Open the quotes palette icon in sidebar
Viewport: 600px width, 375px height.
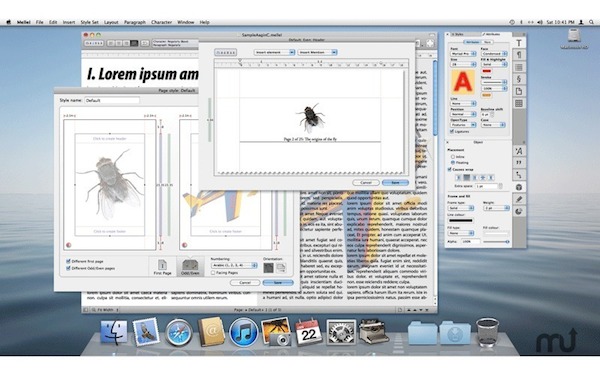pos(519,163)
